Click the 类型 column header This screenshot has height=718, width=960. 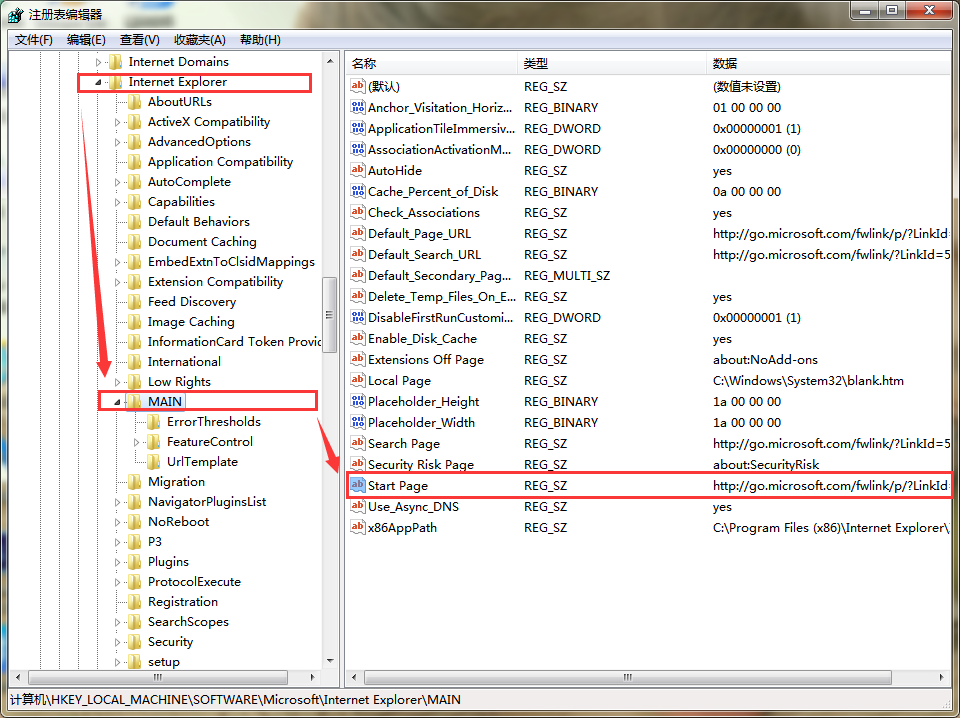[610, 63]
